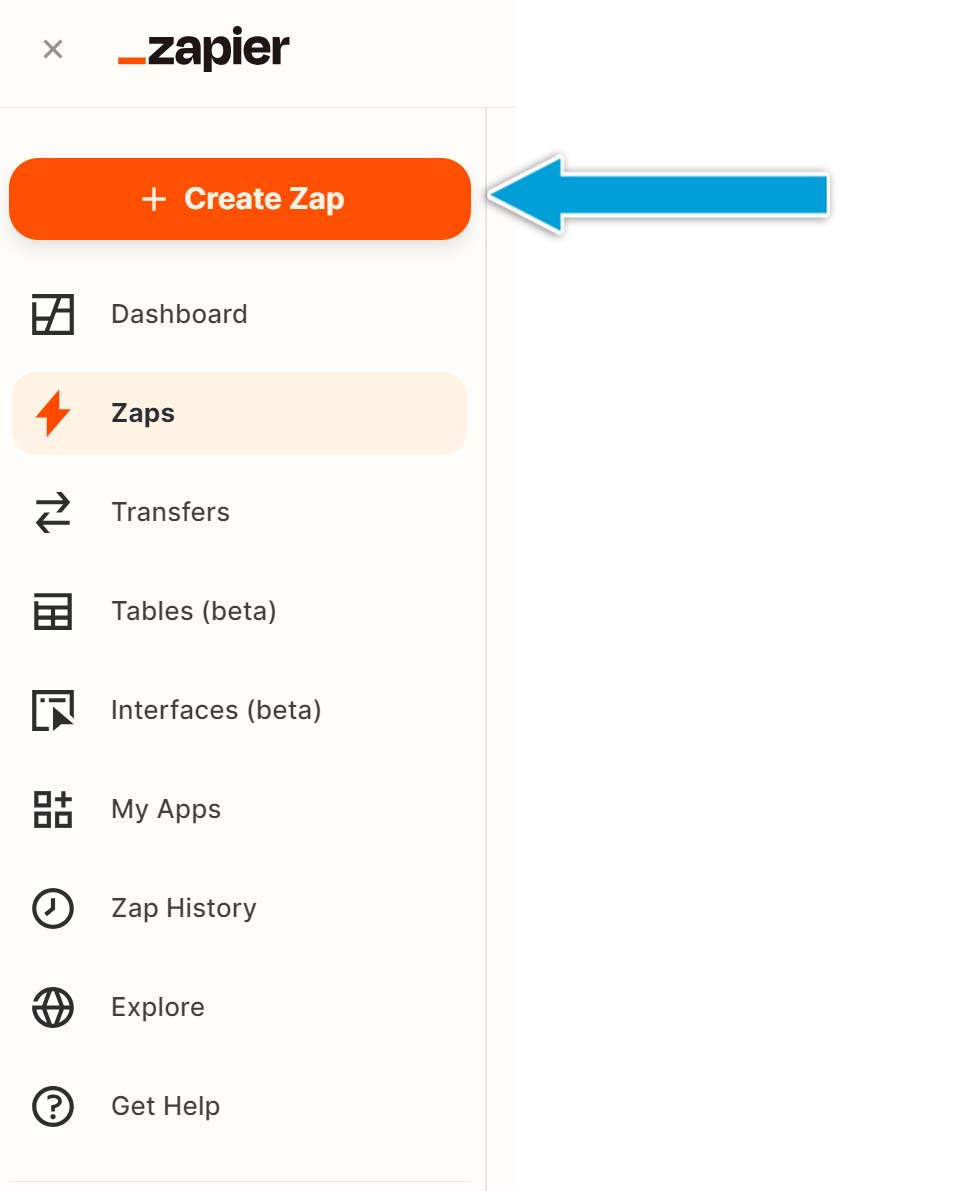
Task: Open the Dashboard section
Action: tap(178, 314)
